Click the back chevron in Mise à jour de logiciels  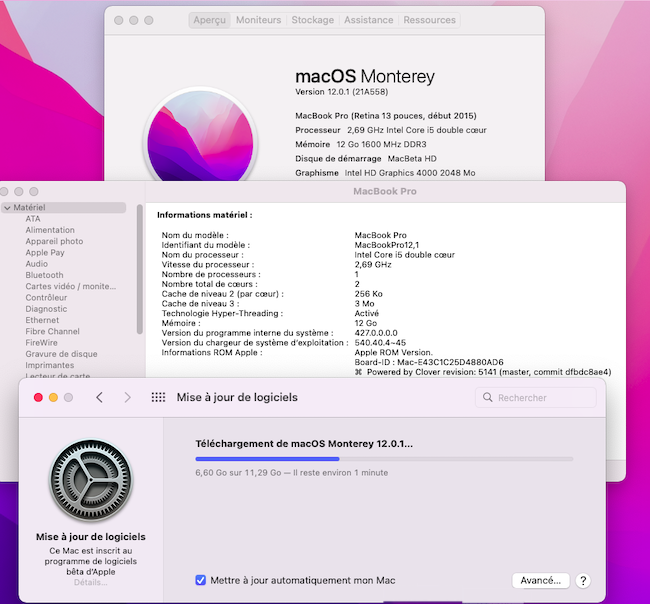tap(99, 398)
